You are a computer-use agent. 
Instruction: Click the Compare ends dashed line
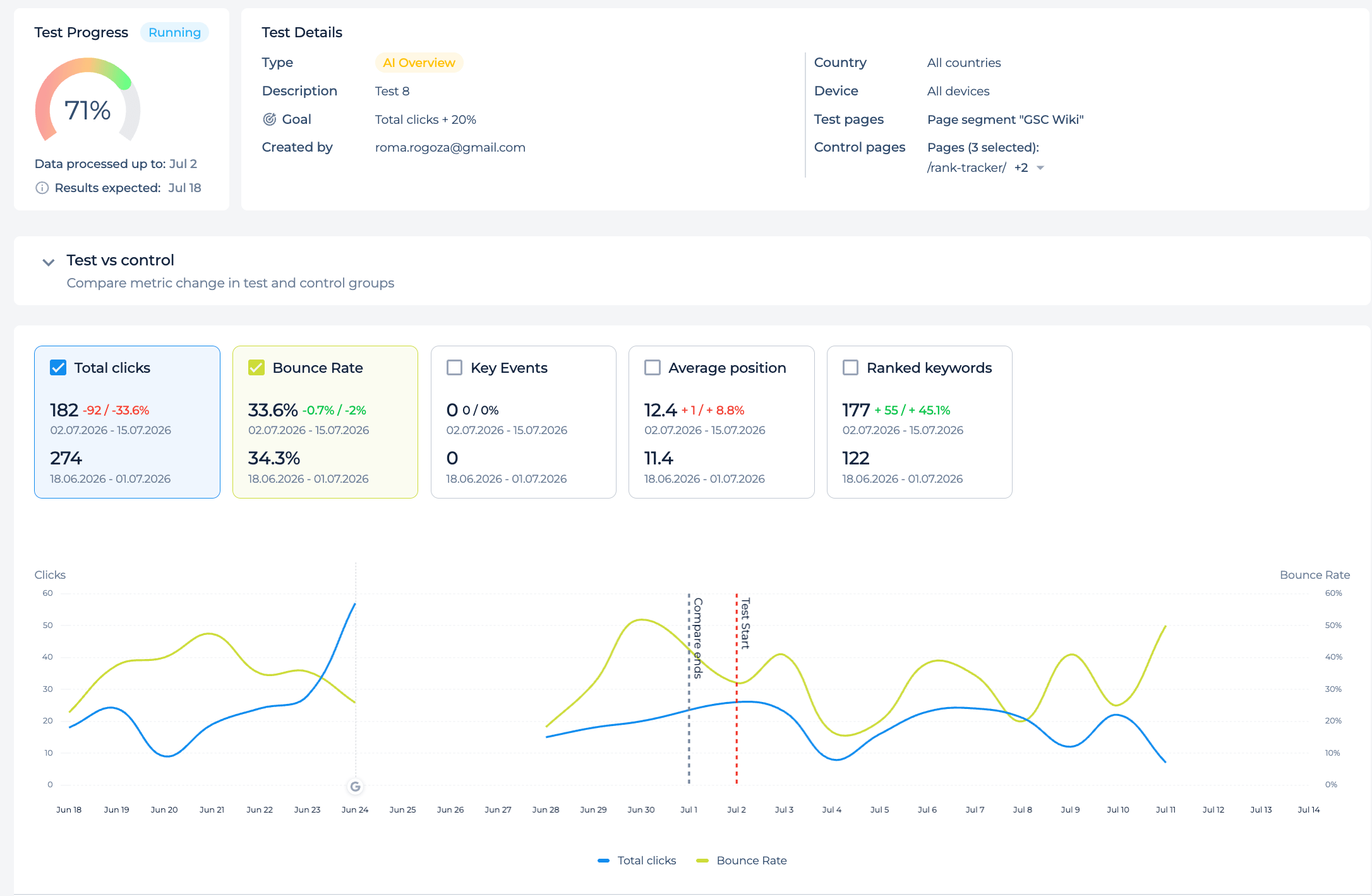coord(689,689)
